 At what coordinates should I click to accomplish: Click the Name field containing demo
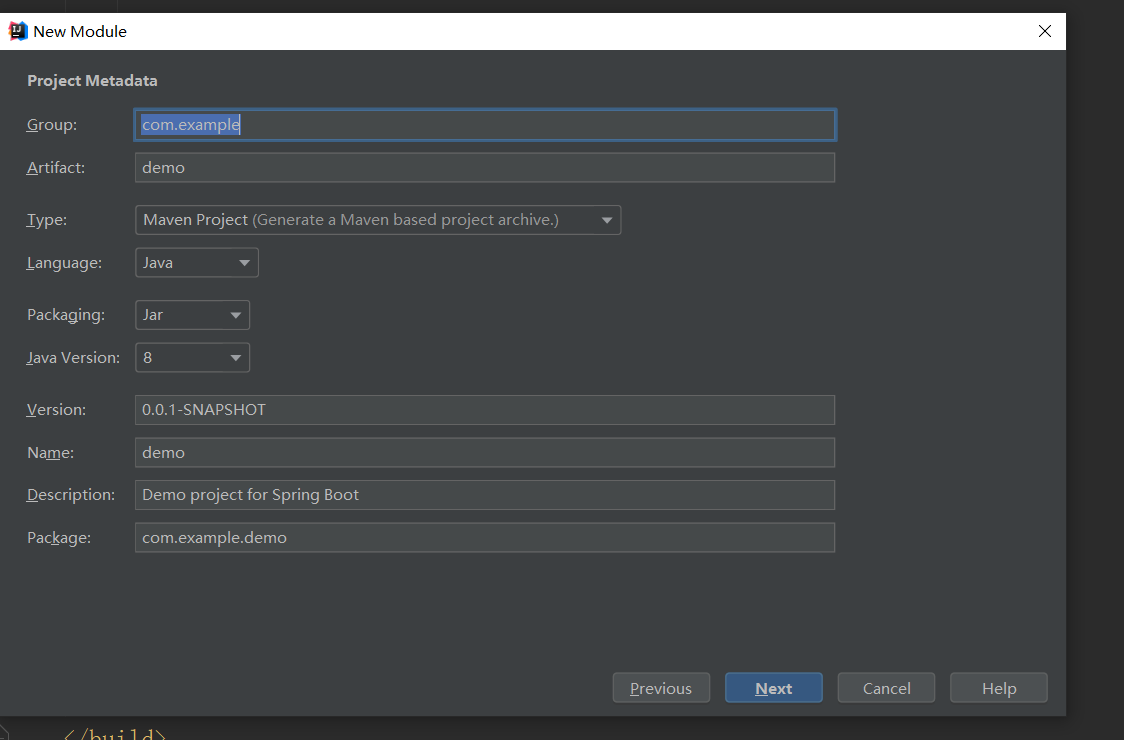click(485, 452)
